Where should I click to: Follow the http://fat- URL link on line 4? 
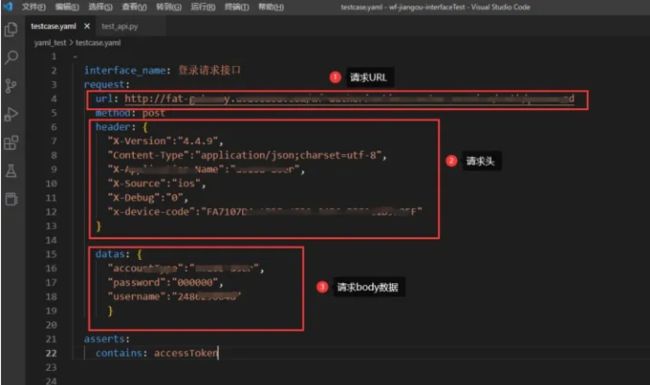pyautogui.click(x=349, y=99)
